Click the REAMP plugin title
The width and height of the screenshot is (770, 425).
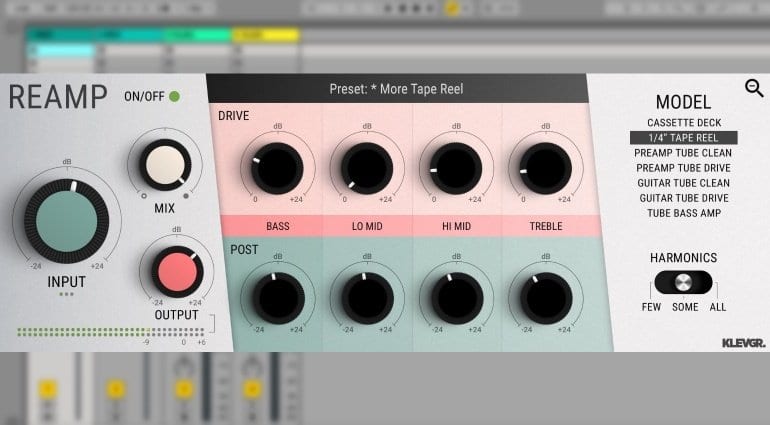coord(58,97)
